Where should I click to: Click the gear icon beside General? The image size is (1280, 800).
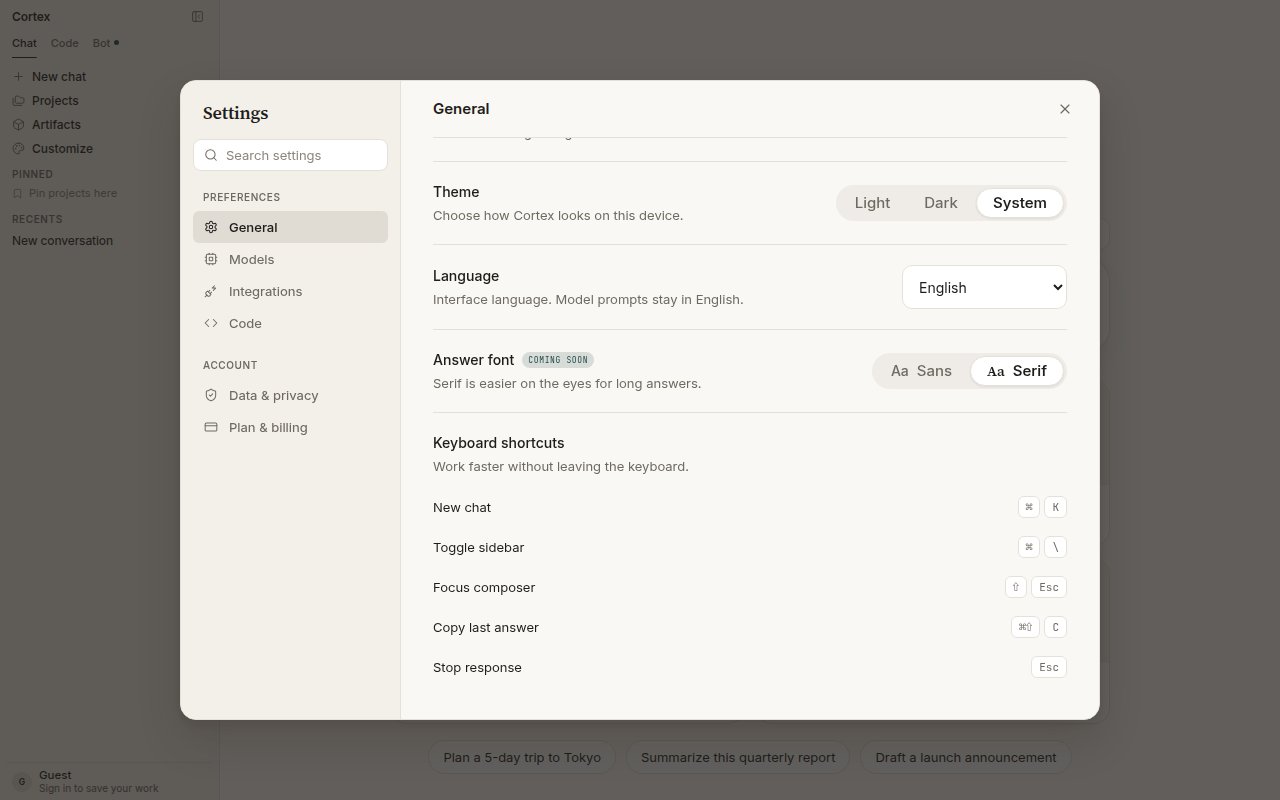pyautogui.click(x=211, y=227)
